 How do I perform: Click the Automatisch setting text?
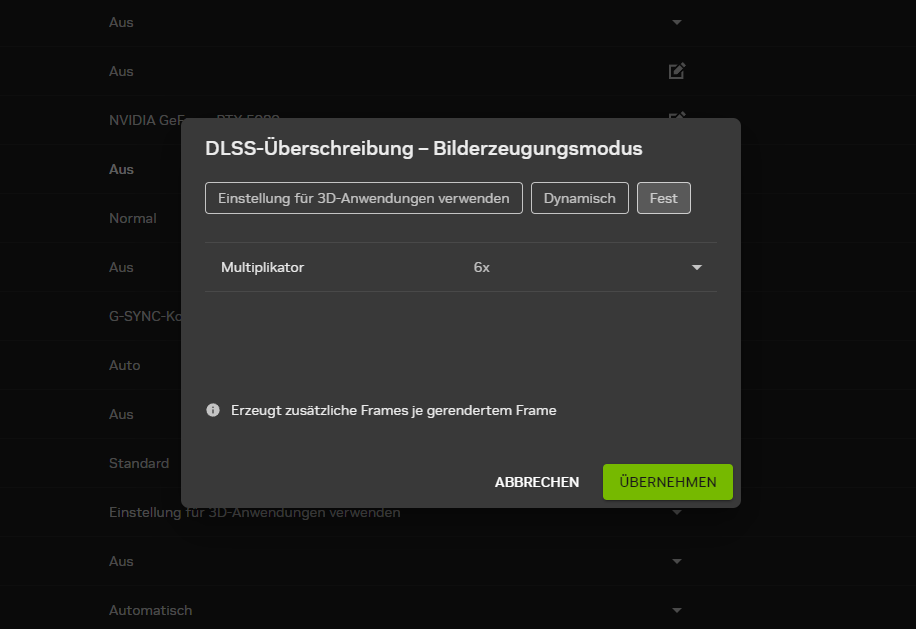point(150,610)
